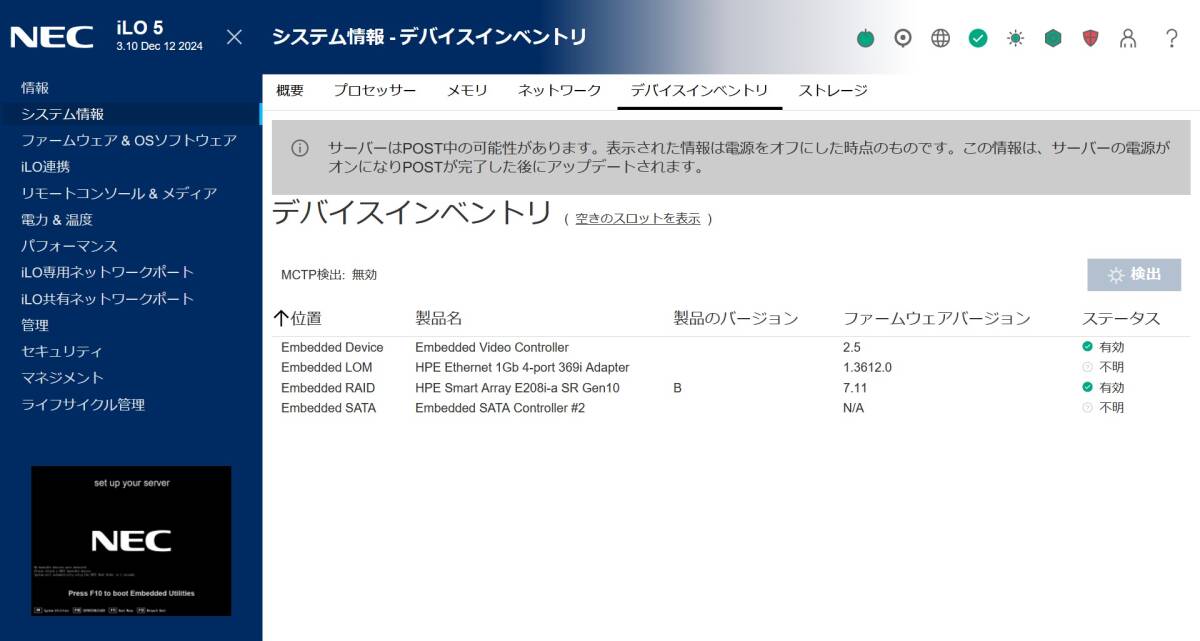
Task: Open the user session person icon
Action: [x=1128, y=38]
